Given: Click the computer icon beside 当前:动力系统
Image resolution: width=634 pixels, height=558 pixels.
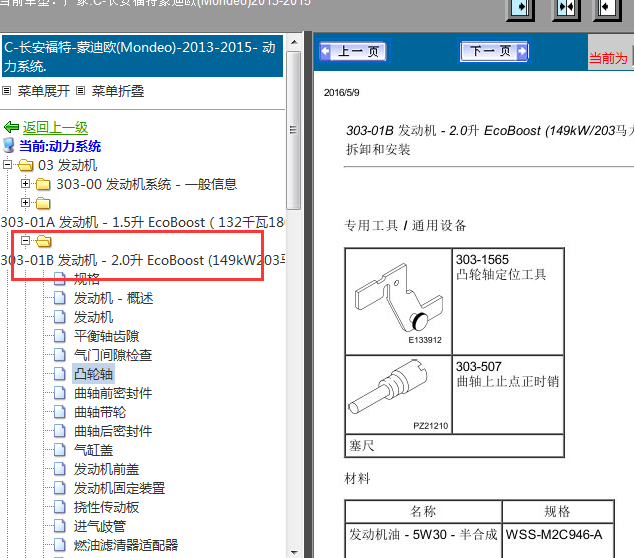Looking at the screenshot, I should (8, 146).
